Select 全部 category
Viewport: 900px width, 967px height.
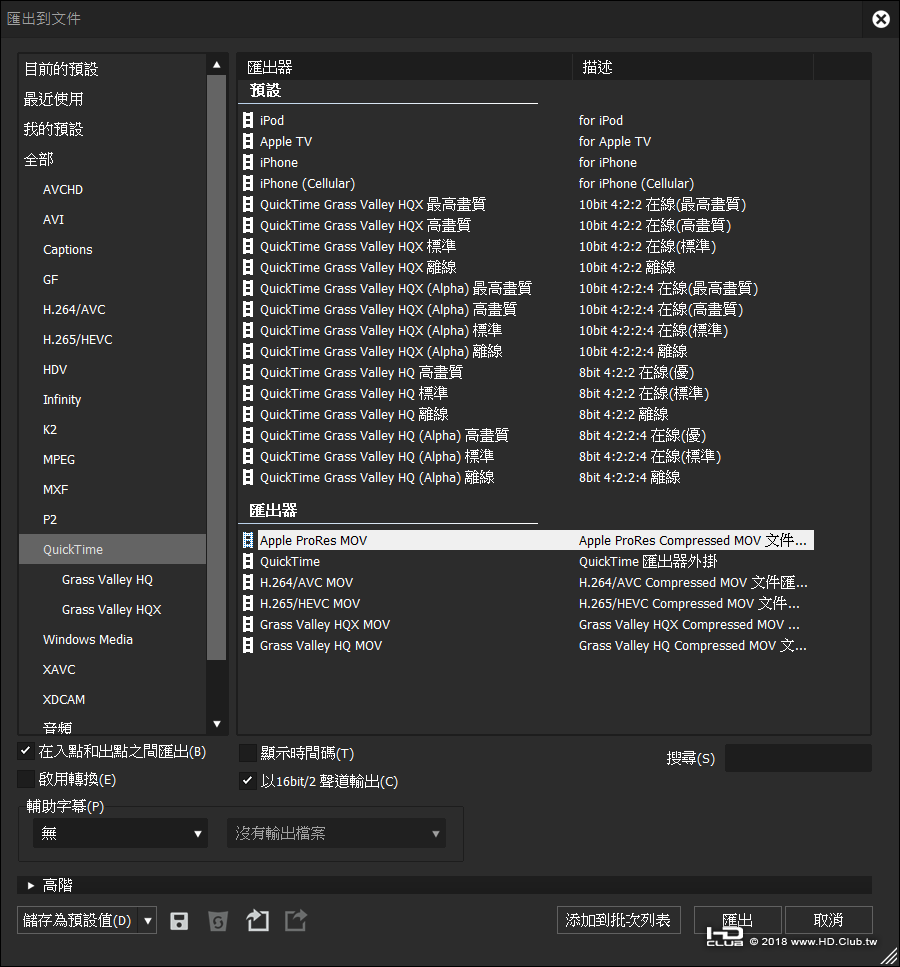pyautogui.click(x=112, y=160)
